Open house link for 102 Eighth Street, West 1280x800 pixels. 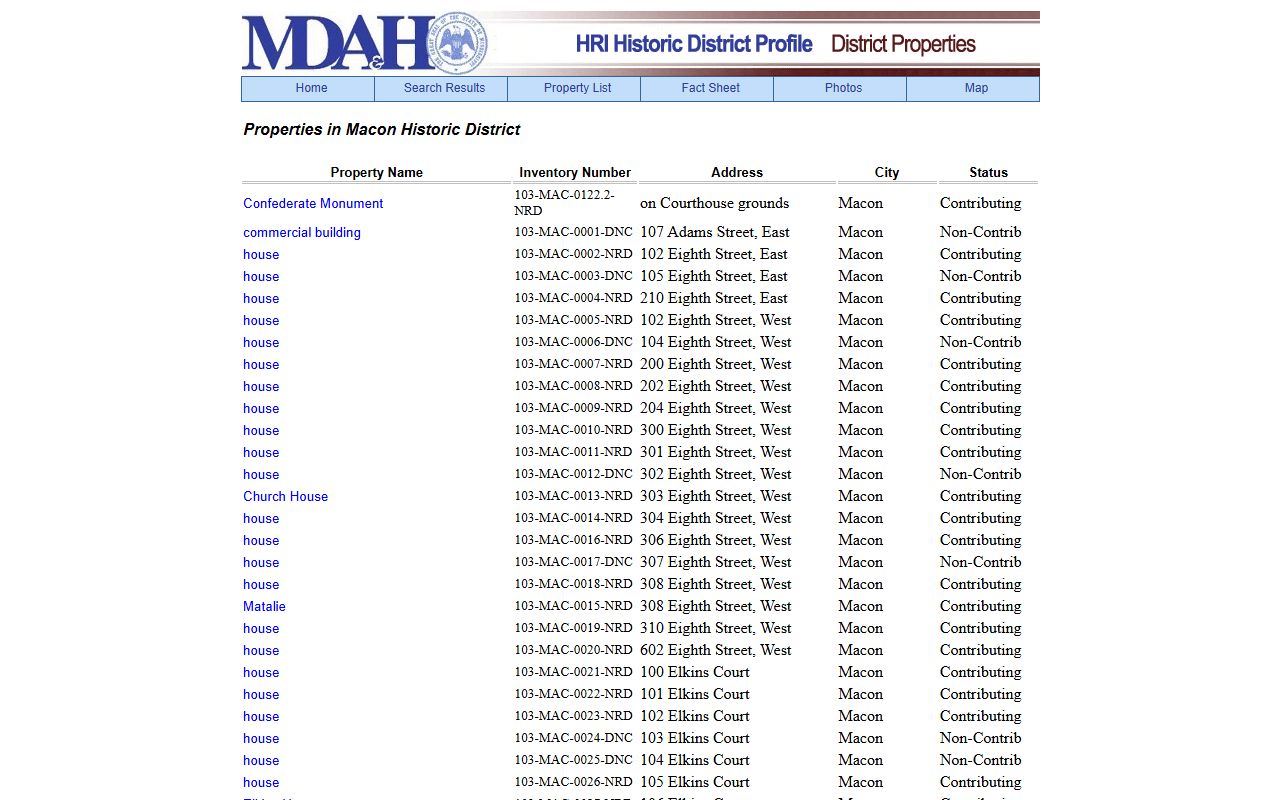(261, 320)
